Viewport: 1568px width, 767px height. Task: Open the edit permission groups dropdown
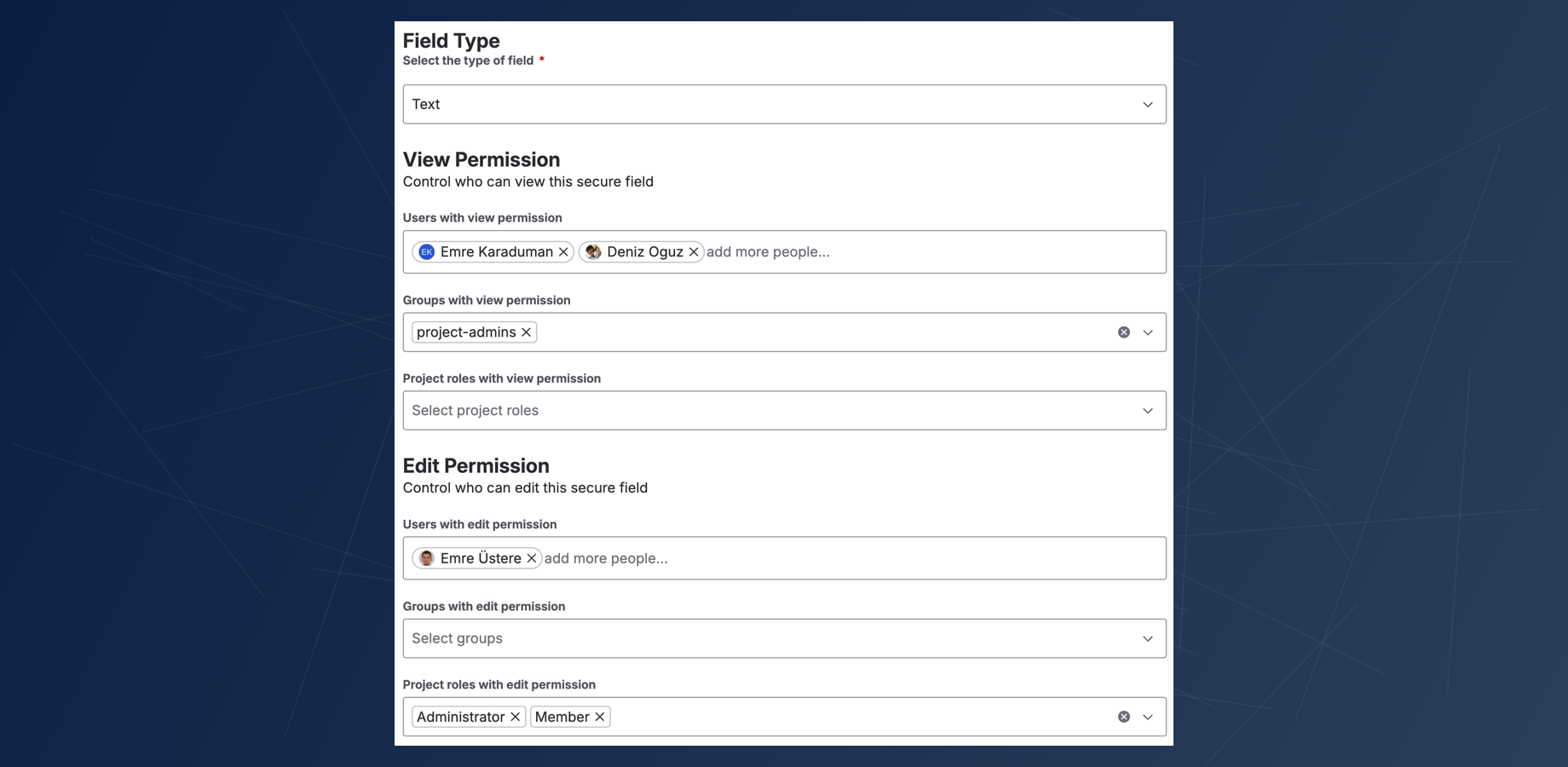(784, 638)
